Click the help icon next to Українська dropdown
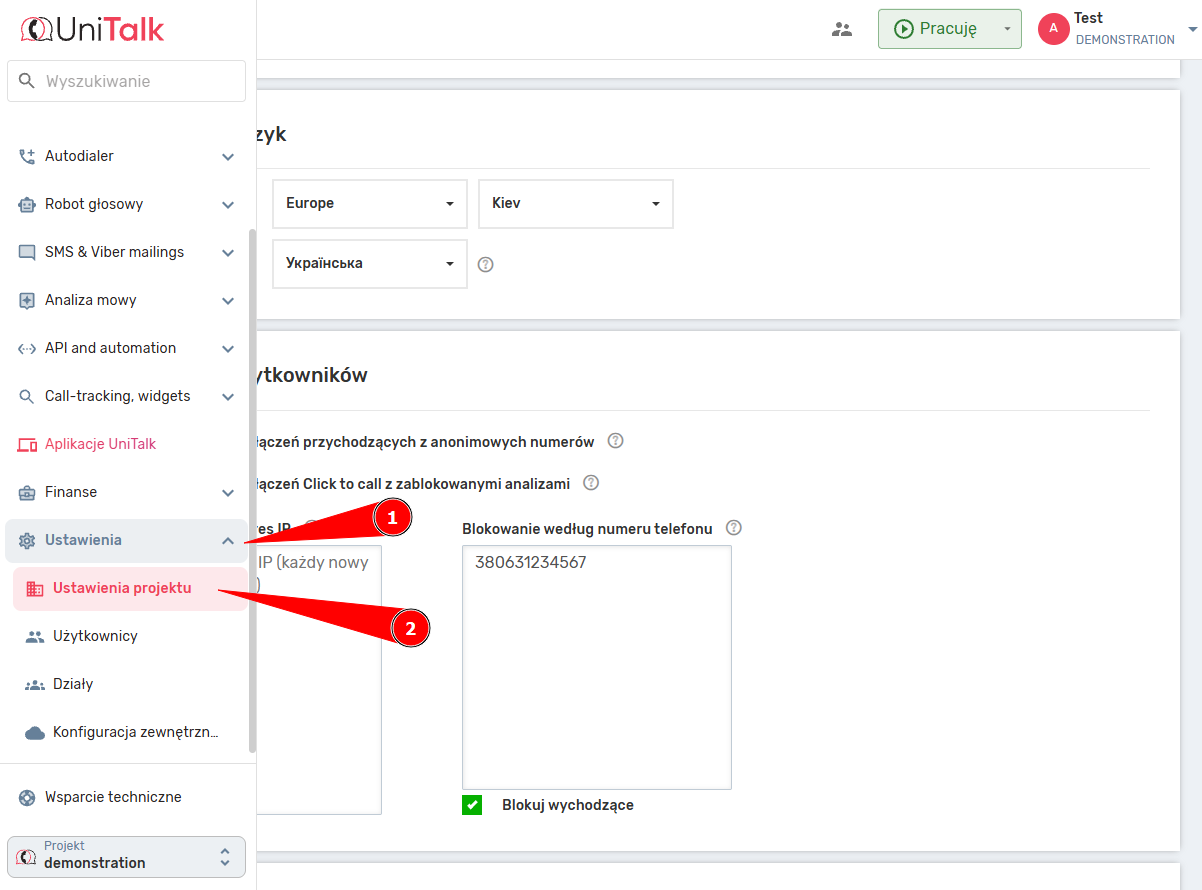Image resolution: width=1202 pixels, height=890 pixels. (x=486, y=265)
